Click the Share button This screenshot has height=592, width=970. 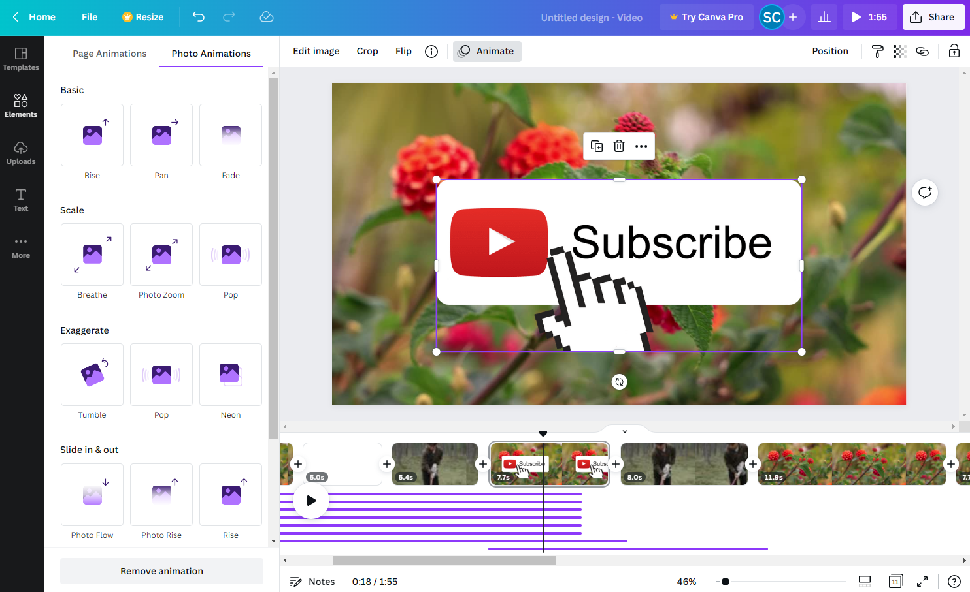click(933, 17)
